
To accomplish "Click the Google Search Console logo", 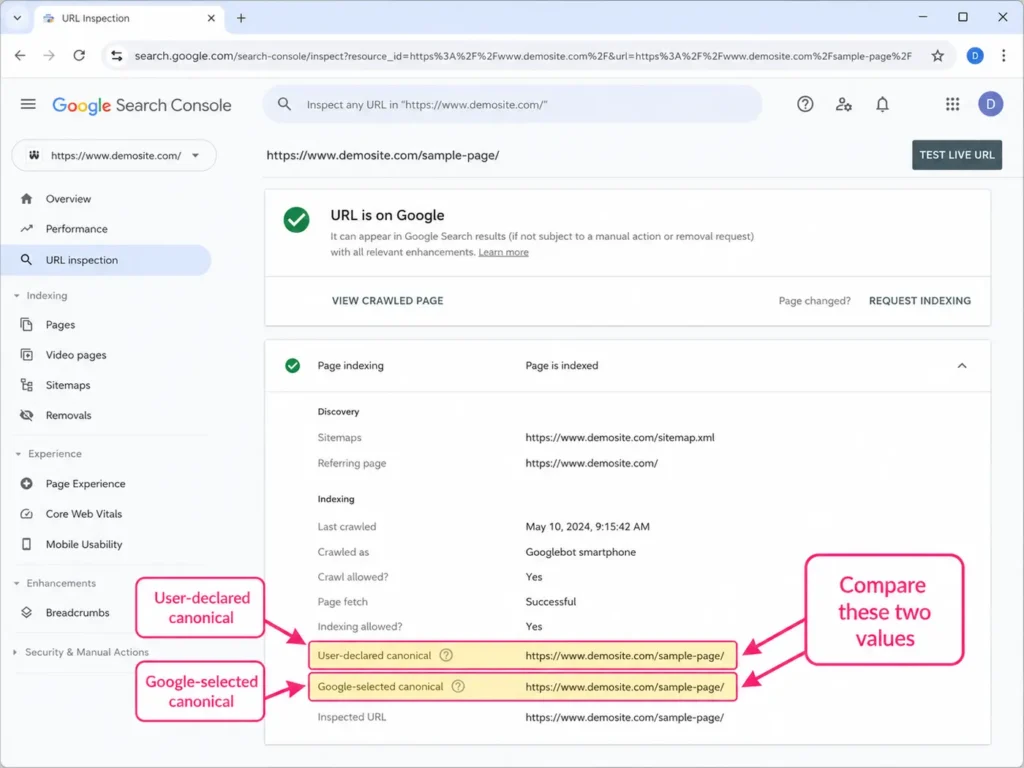I will coord(142,105).
